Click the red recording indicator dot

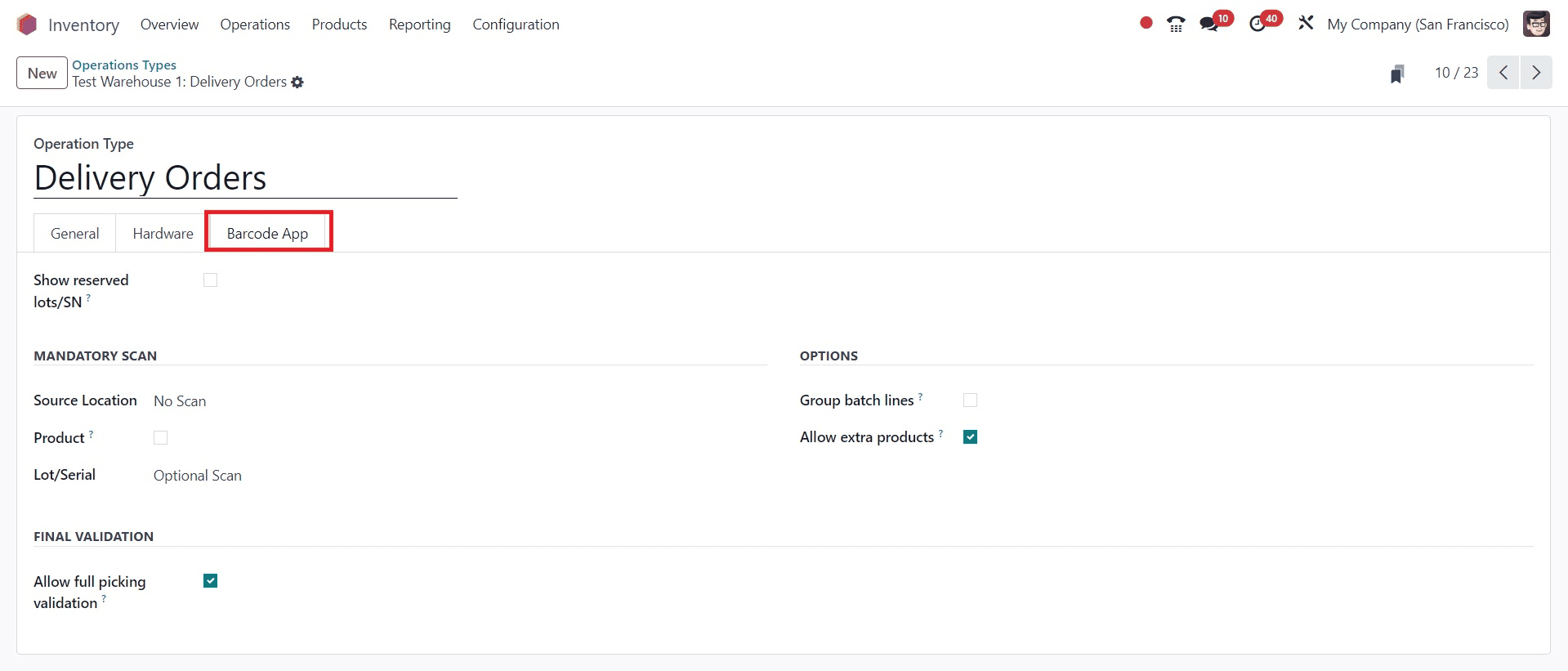[1146, 23]
